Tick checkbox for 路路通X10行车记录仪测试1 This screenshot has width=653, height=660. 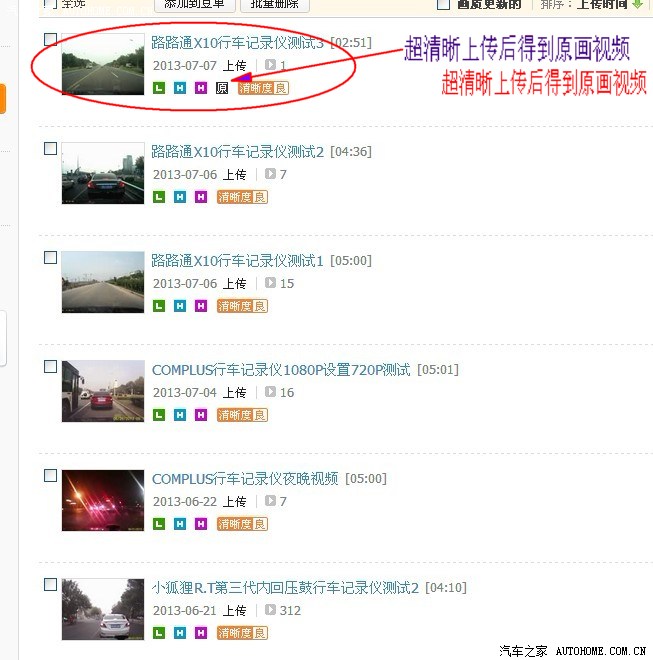point(51,258)
